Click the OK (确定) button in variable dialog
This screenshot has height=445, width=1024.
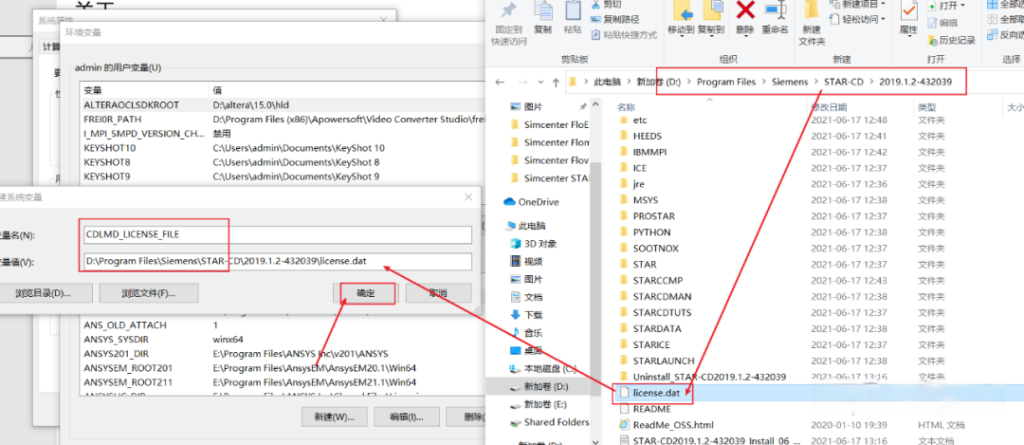[x=365, y=293]
